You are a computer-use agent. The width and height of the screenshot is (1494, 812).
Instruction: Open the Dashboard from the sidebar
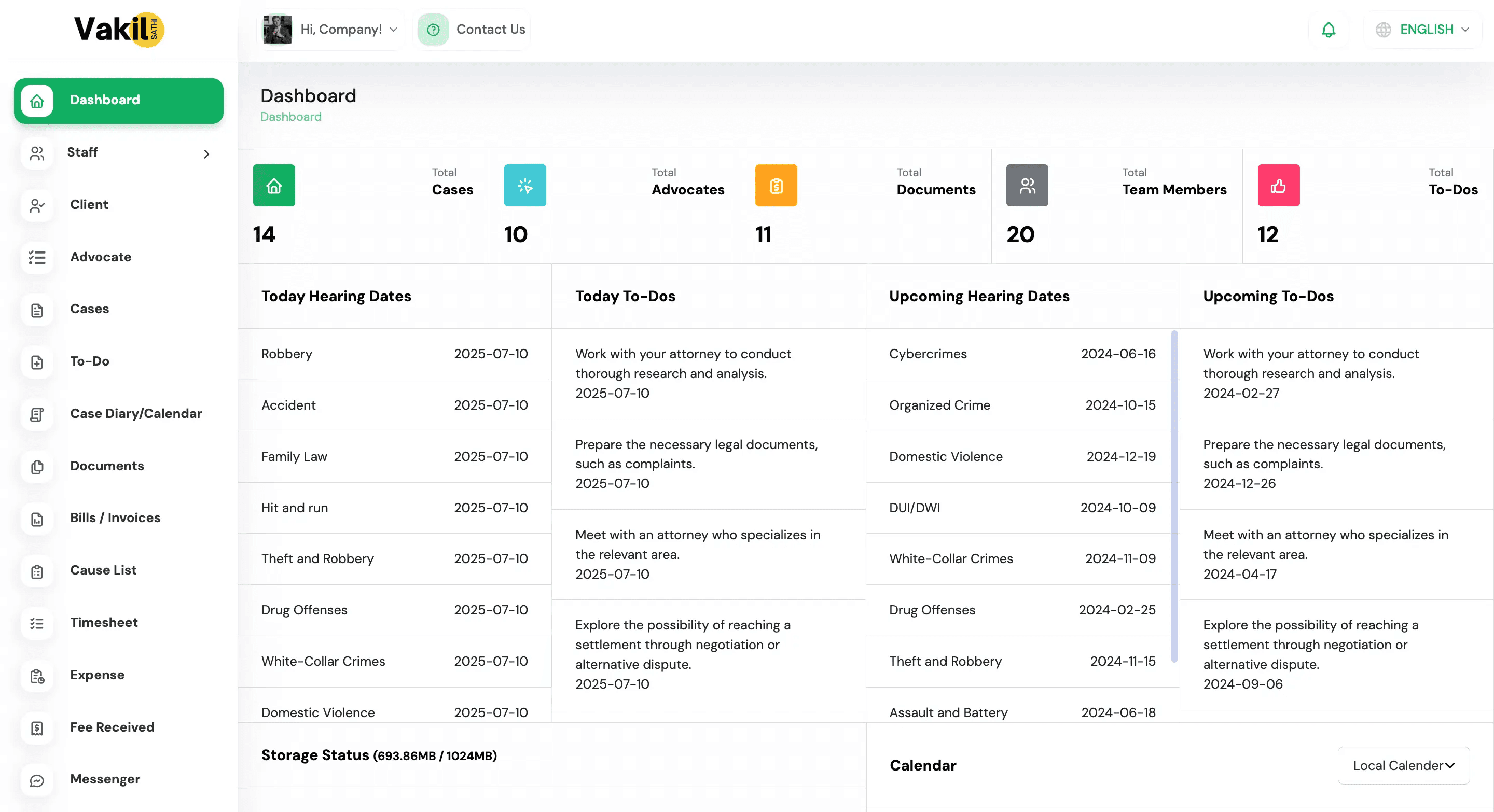click(x=105, y=100)
